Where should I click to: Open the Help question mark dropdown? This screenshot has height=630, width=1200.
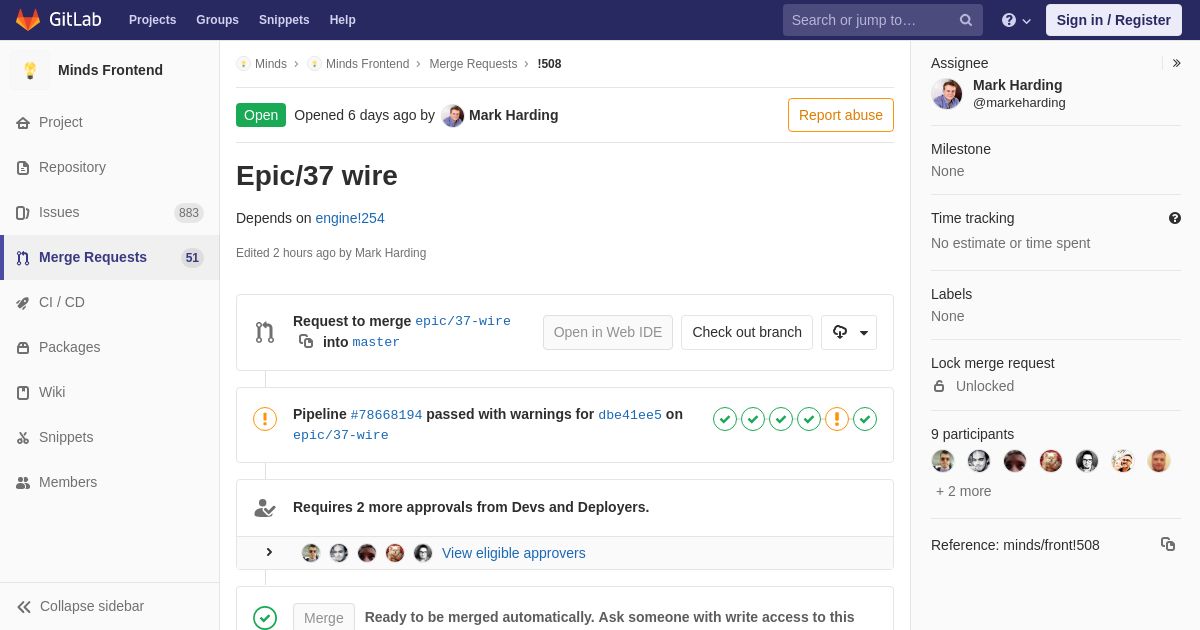pos(1016,20)
